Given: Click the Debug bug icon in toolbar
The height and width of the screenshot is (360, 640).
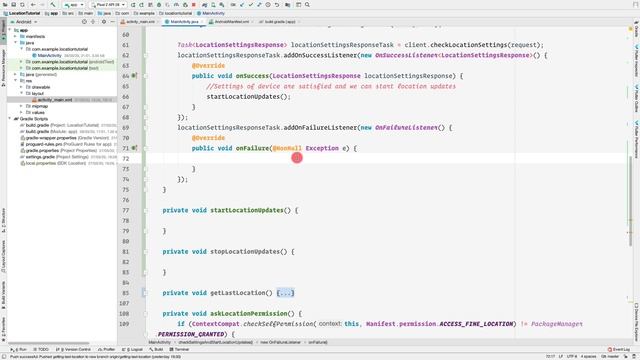Looking at the screenshot, I should (159, 4).
